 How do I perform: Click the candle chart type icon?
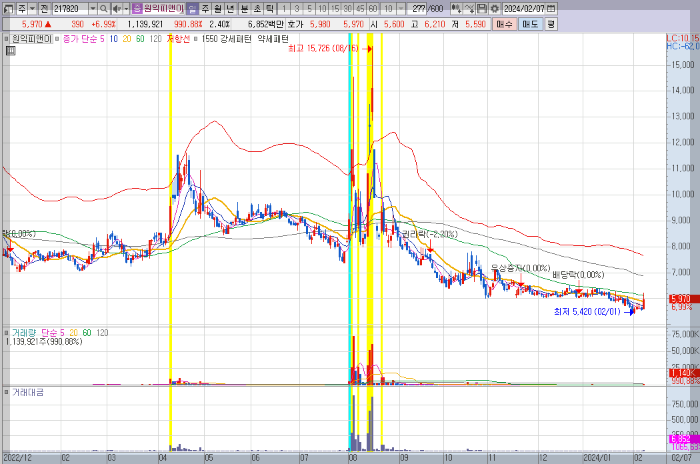click(456, 8)
